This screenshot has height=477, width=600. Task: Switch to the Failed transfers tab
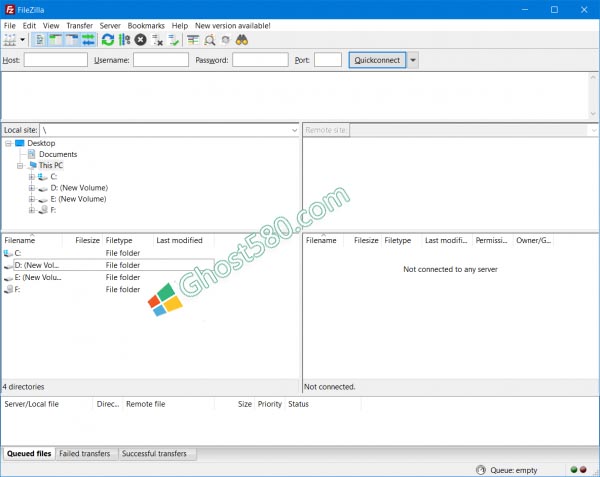click(x=85, y=454)
